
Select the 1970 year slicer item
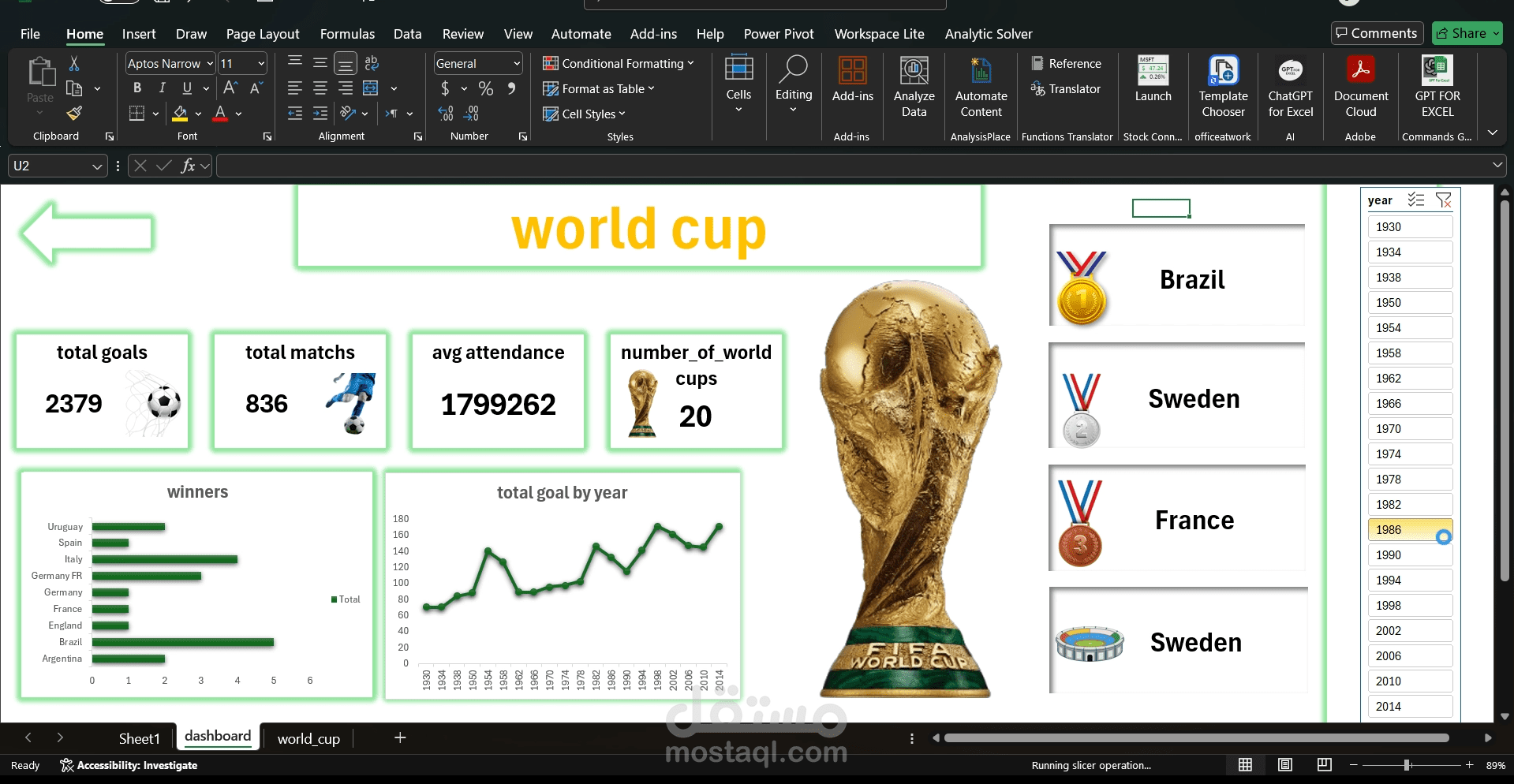tap(1410, 429)
